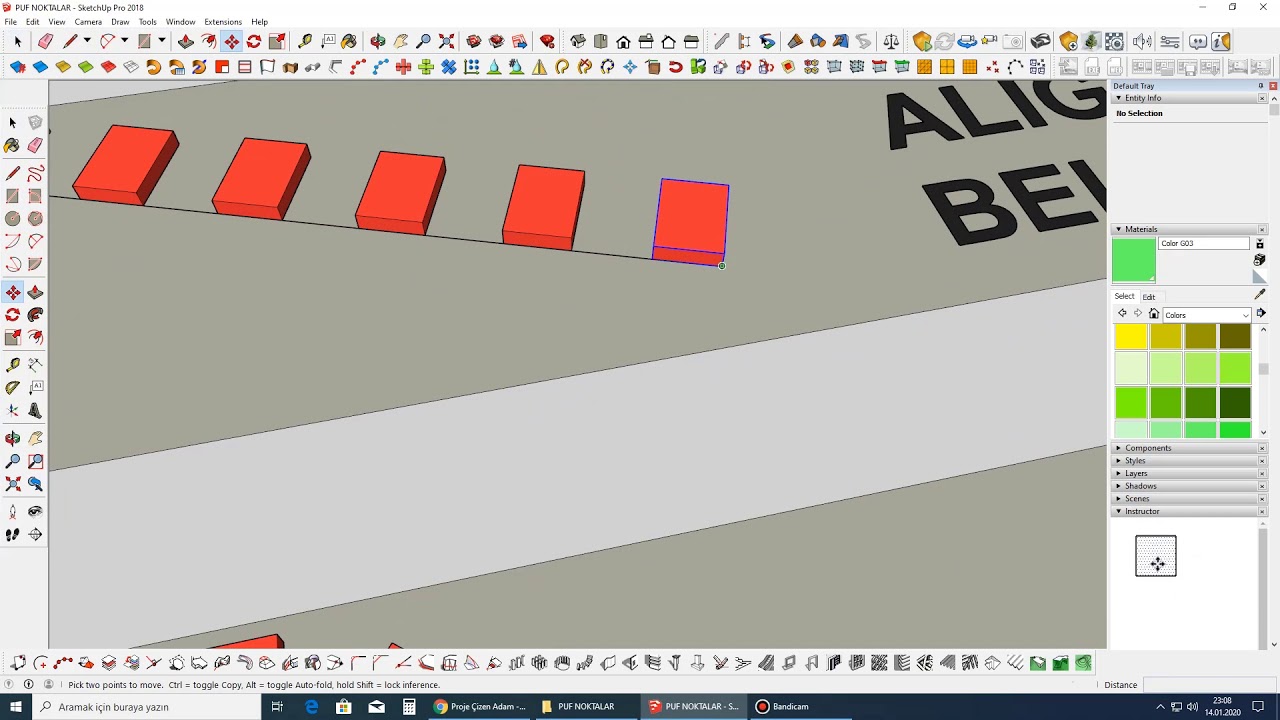Open the PUF NOKTALAR folder taskbar item

[586, 707]
